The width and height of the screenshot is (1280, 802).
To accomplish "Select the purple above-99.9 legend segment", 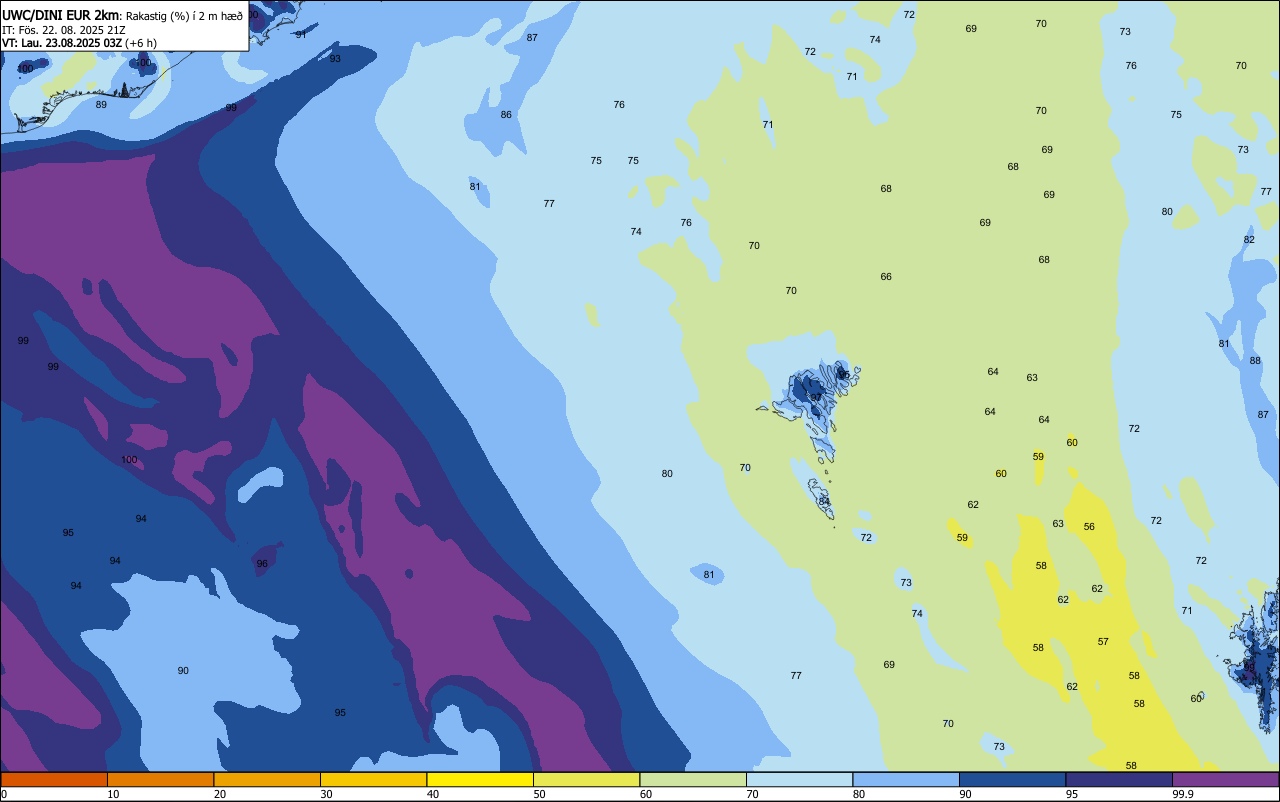I will (x=1225, y=779).
